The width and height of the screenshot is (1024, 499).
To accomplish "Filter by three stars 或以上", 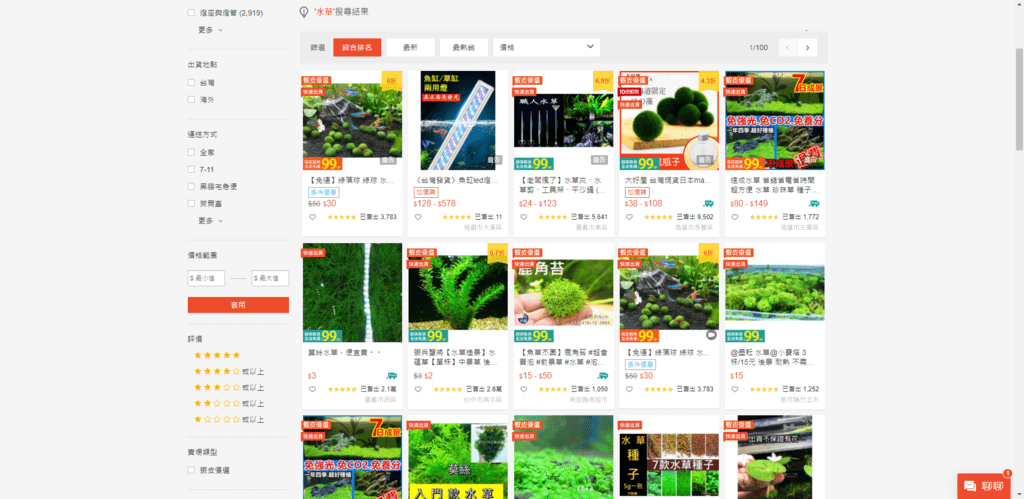I will [229, 387].
